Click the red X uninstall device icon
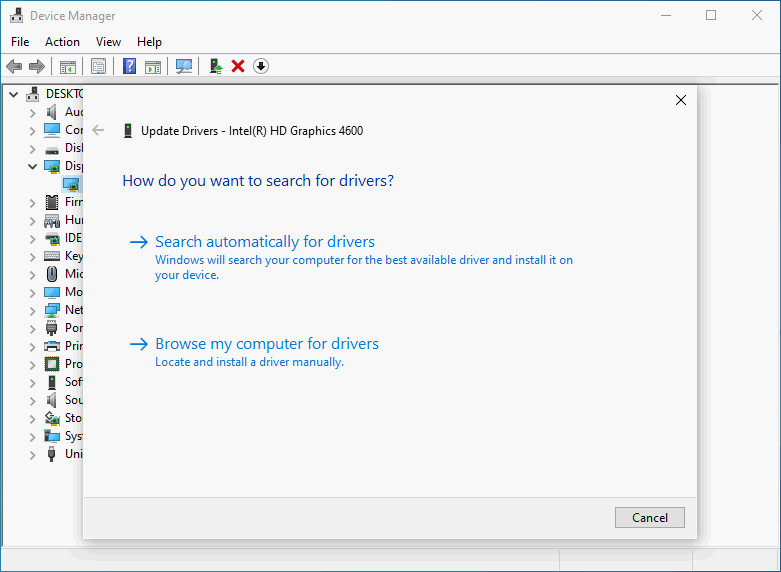The height and width of the screenshot is (572, 781). [238, 66]
